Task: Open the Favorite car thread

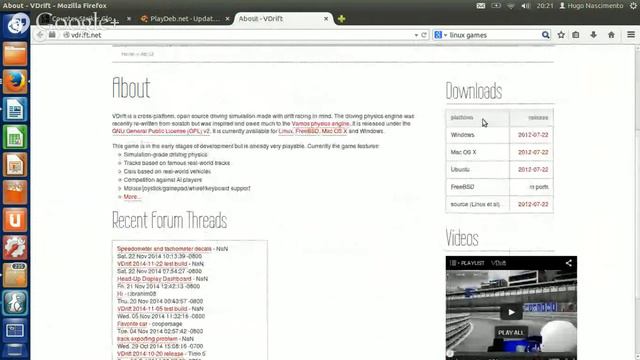Action: pyautogui.click(x=132, y=324)
